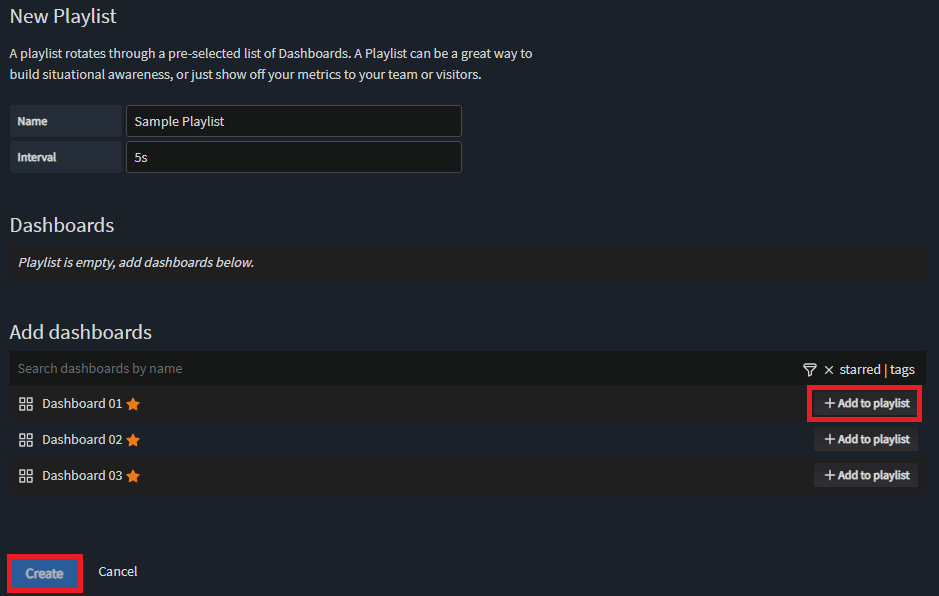Click the orange star next to Dashboard 01

coord(133,404)
